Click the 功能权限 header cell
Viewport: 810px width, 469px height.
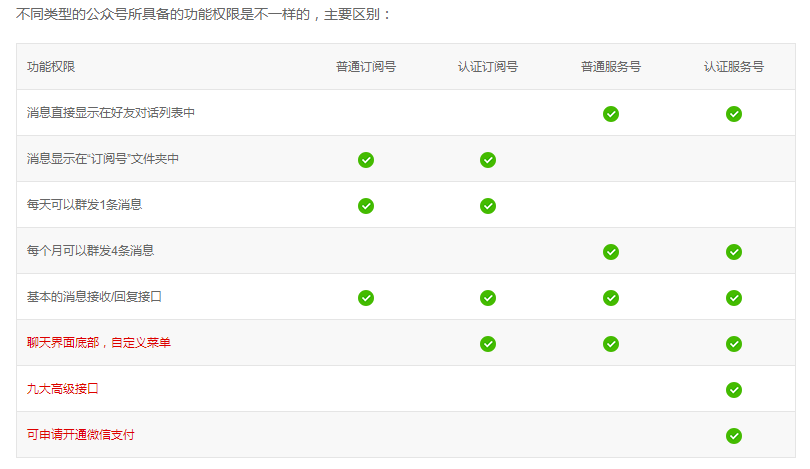coord(51,67)
